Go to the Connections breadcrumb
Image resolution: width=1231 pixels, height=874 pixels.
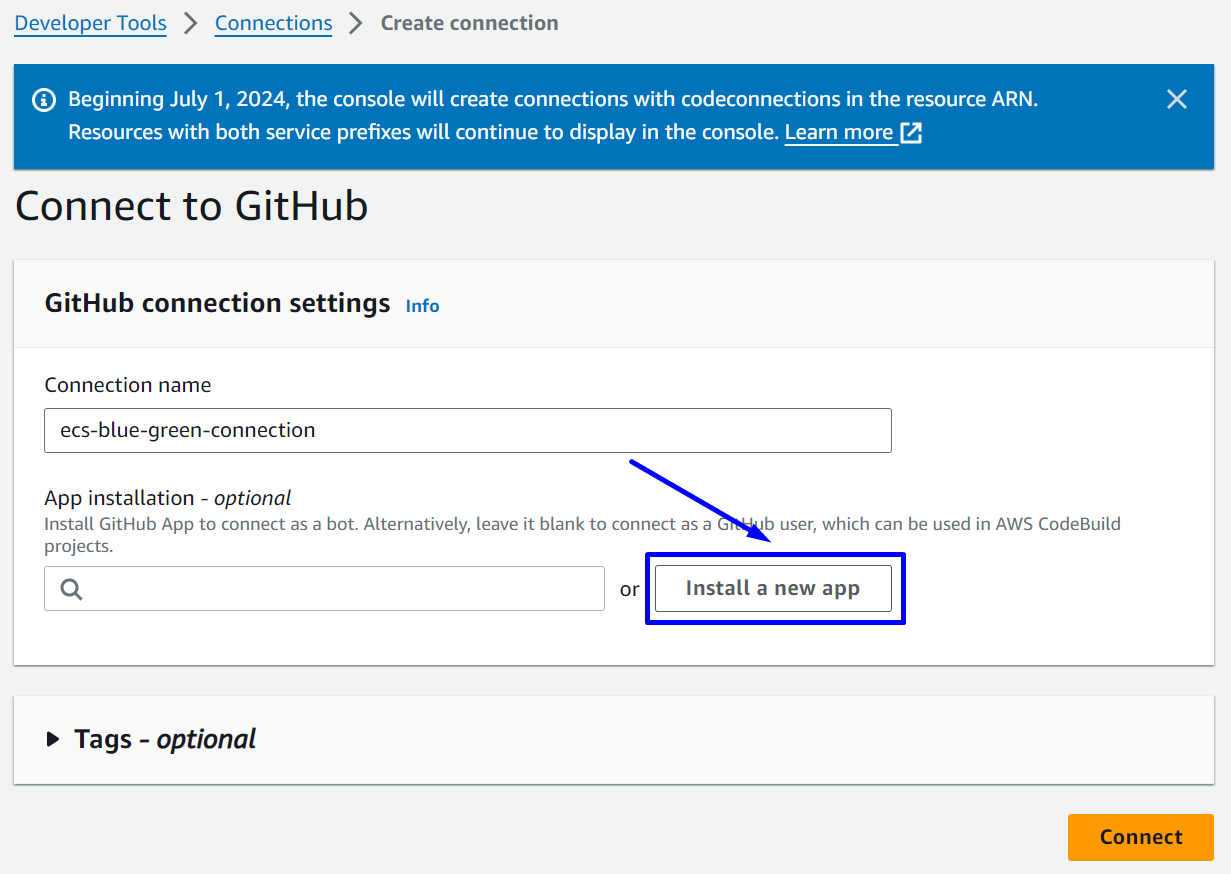273,23
